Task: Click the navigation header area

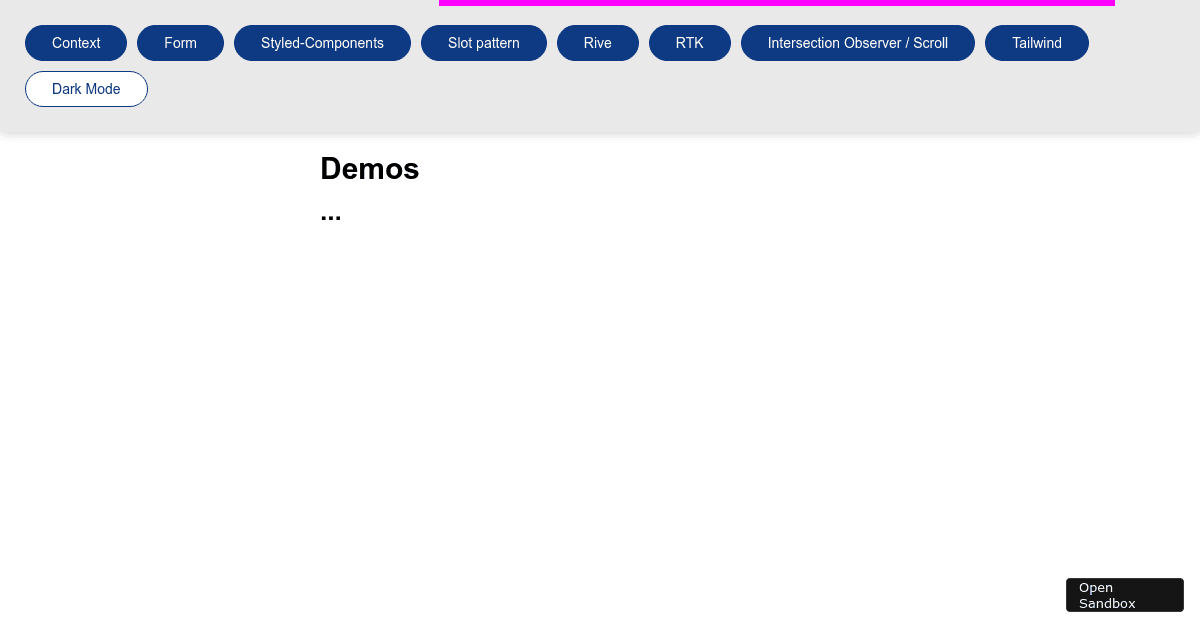Action: (600, 65)
